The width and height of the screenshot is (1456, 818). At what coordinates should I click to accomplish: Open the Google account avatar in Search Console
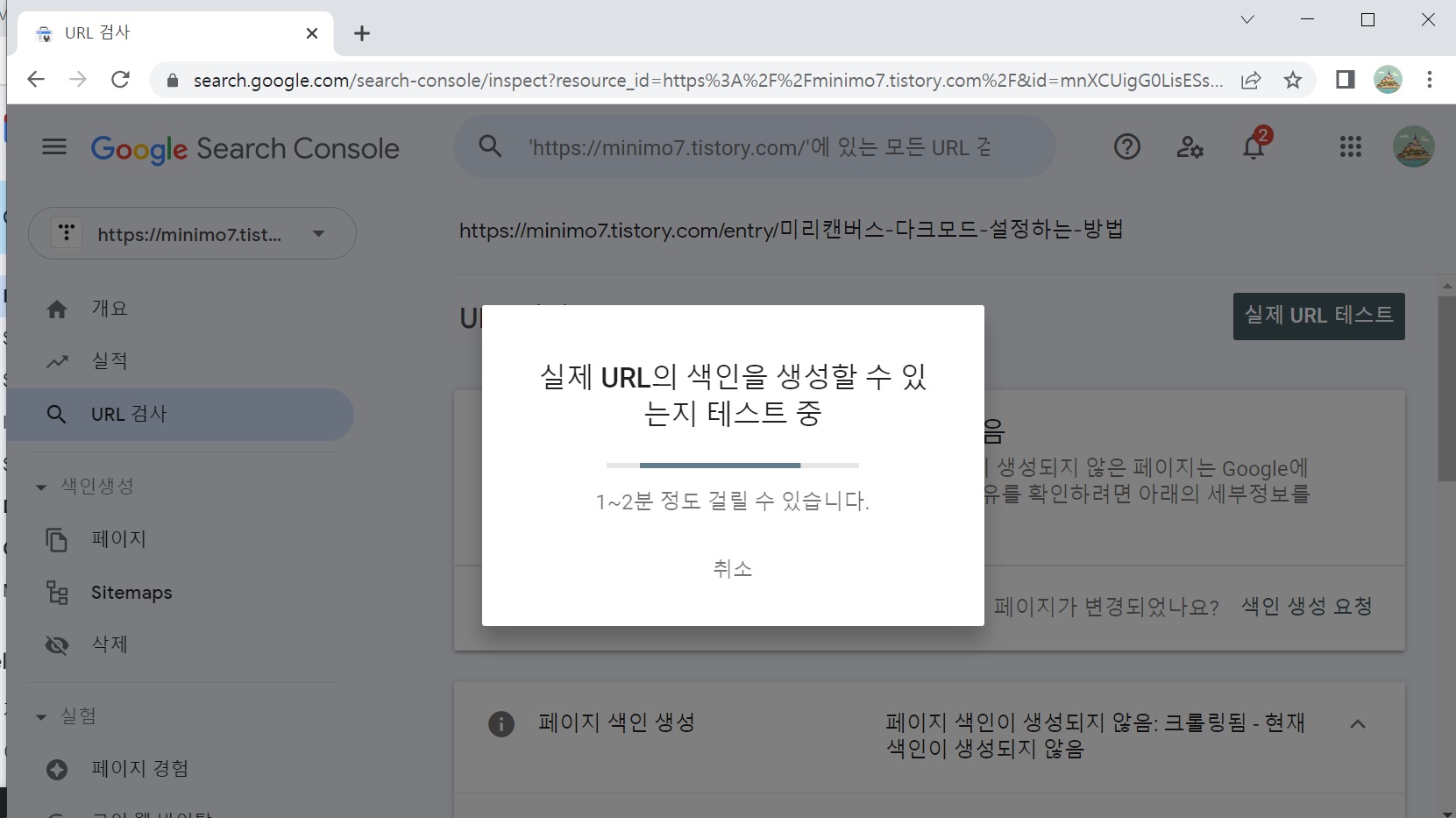(x=1414, y=146)
